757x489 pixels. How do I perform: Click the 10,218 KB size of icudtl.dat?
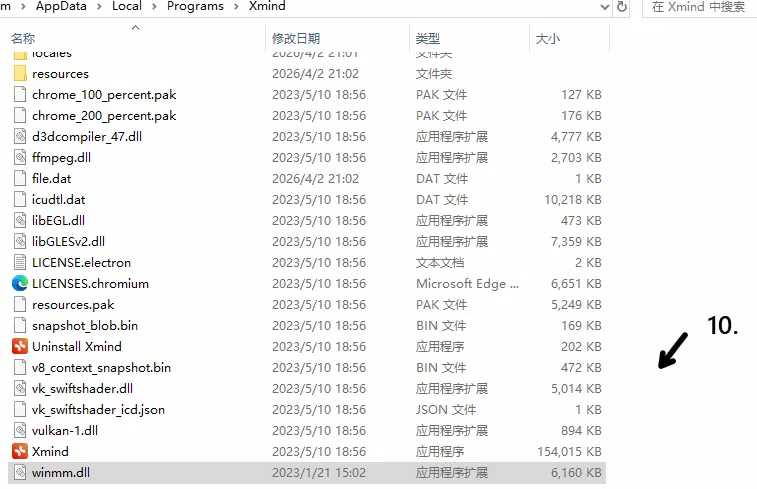(573, 200)
